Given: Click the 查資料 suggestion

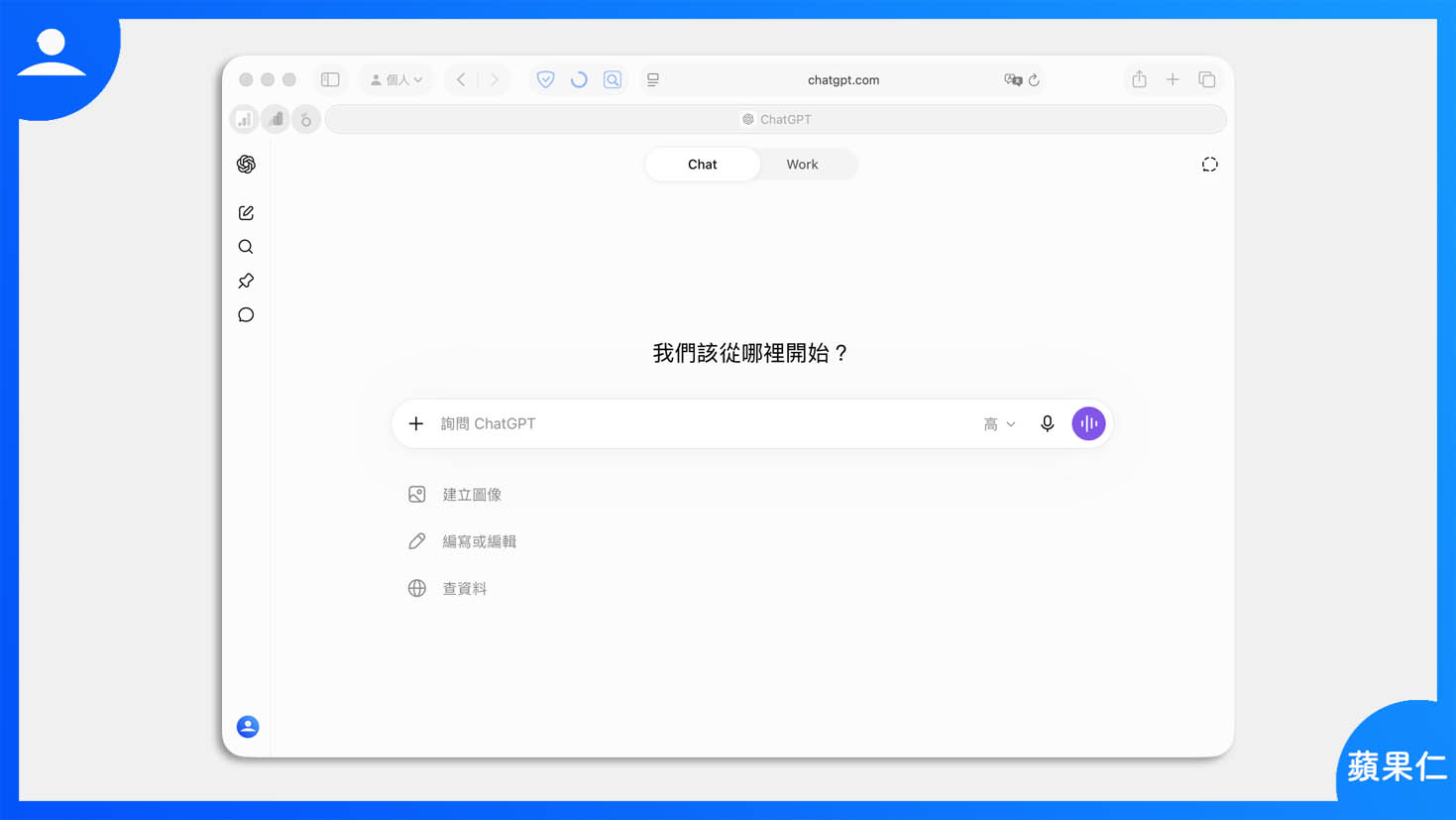Looking at the screenshot, I should [x=447, y=588].
